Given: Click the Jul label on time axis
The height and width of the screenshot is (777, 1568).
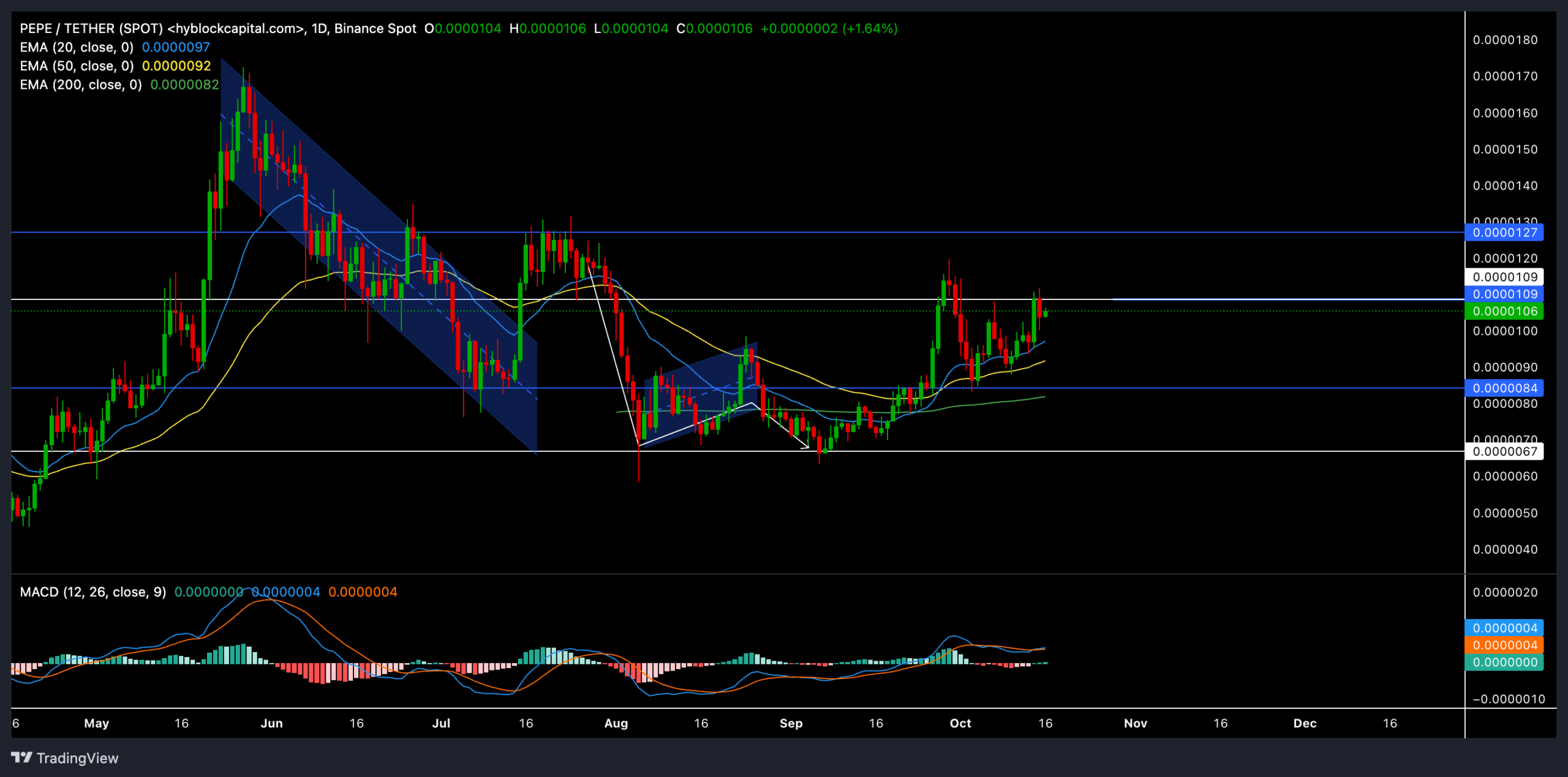Looking at the screenshot, I should (441, 723).
